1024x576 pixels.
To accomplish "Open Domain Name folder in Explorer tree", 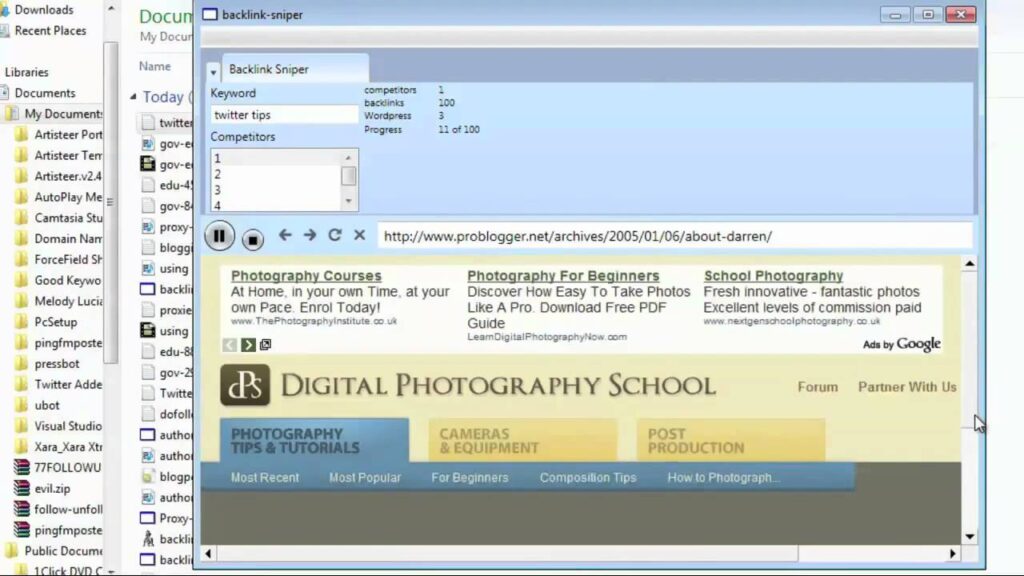I will coord(68,238).
